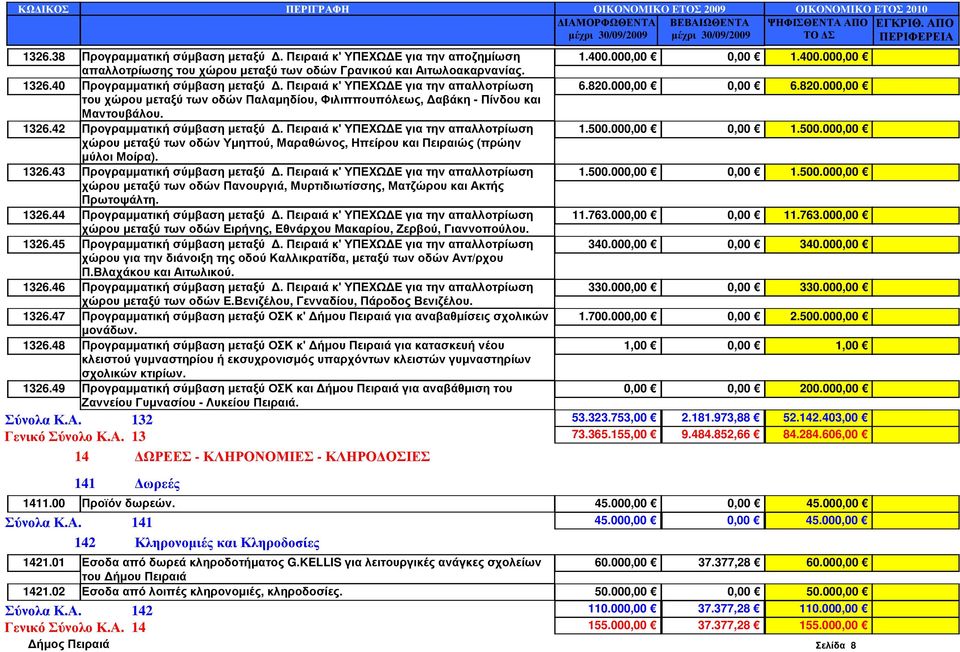Click the κλειστού γυμναστηρίου description row
The image size is (960, 652).
pos(317,359)
